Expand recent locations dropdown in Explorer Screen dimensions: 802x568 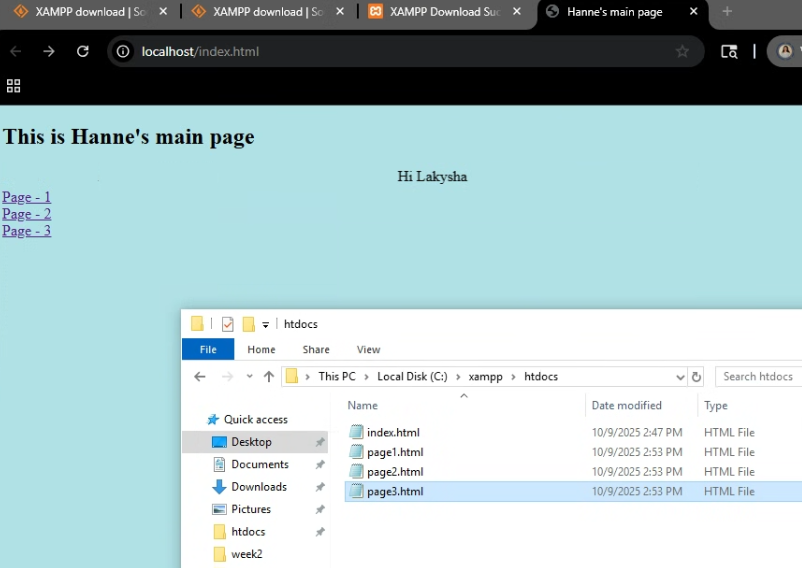coord(249,376)
